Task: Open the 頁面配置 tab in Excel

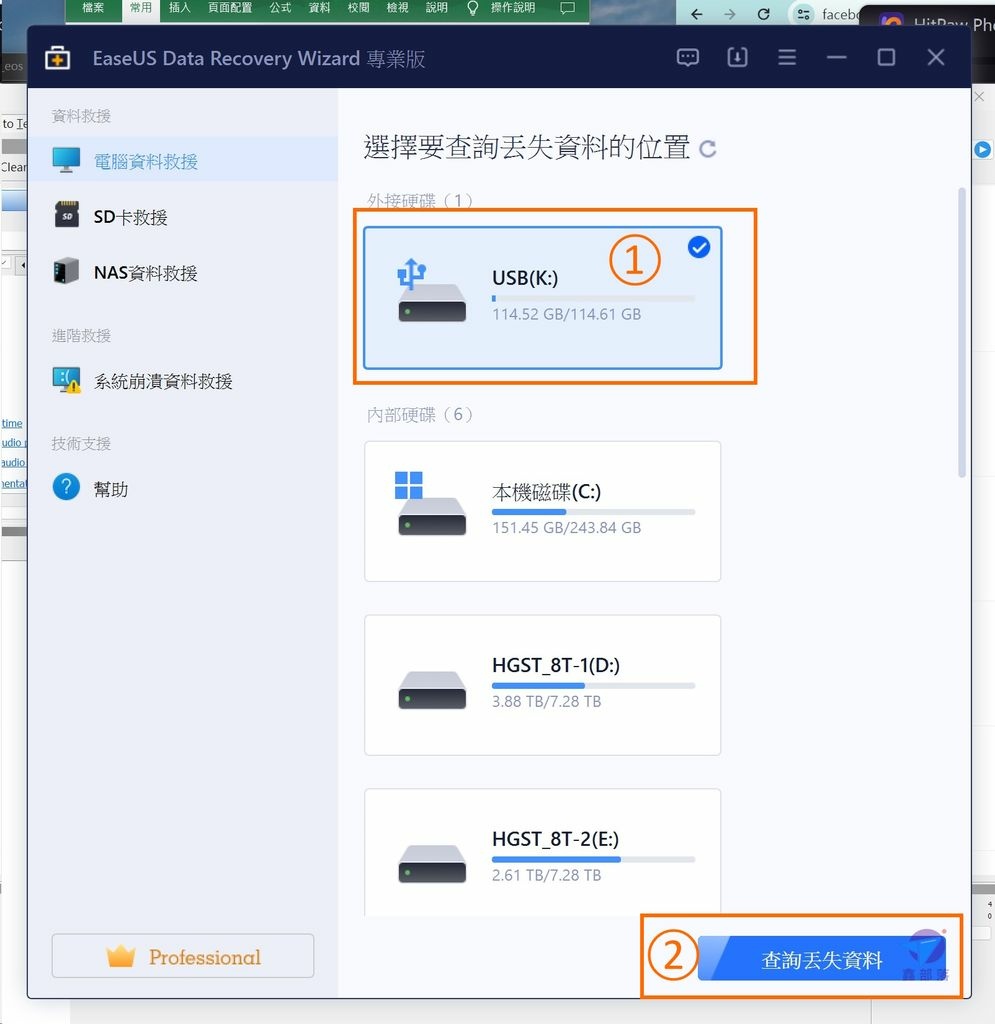Action: (x=230, y=8)
